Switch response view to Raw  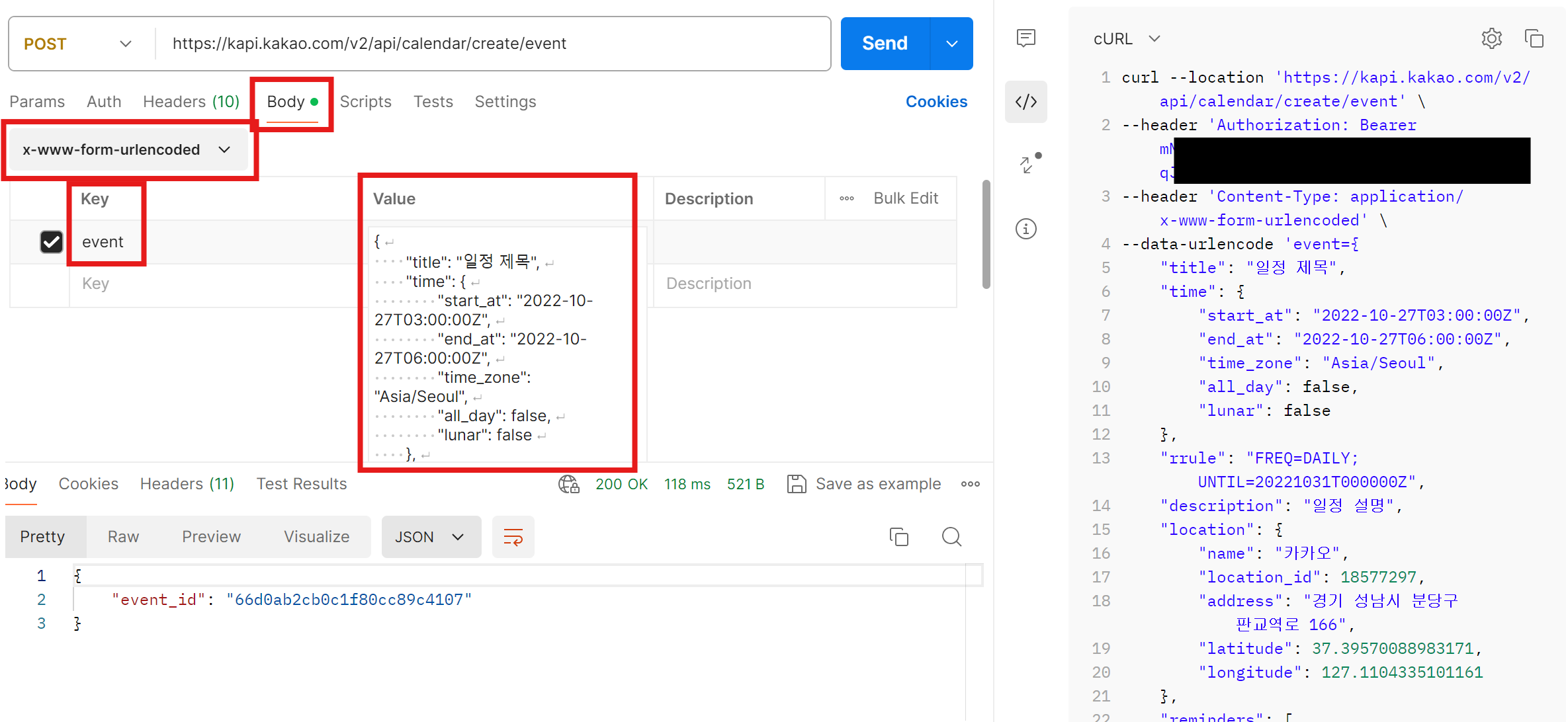click(123, 537)
